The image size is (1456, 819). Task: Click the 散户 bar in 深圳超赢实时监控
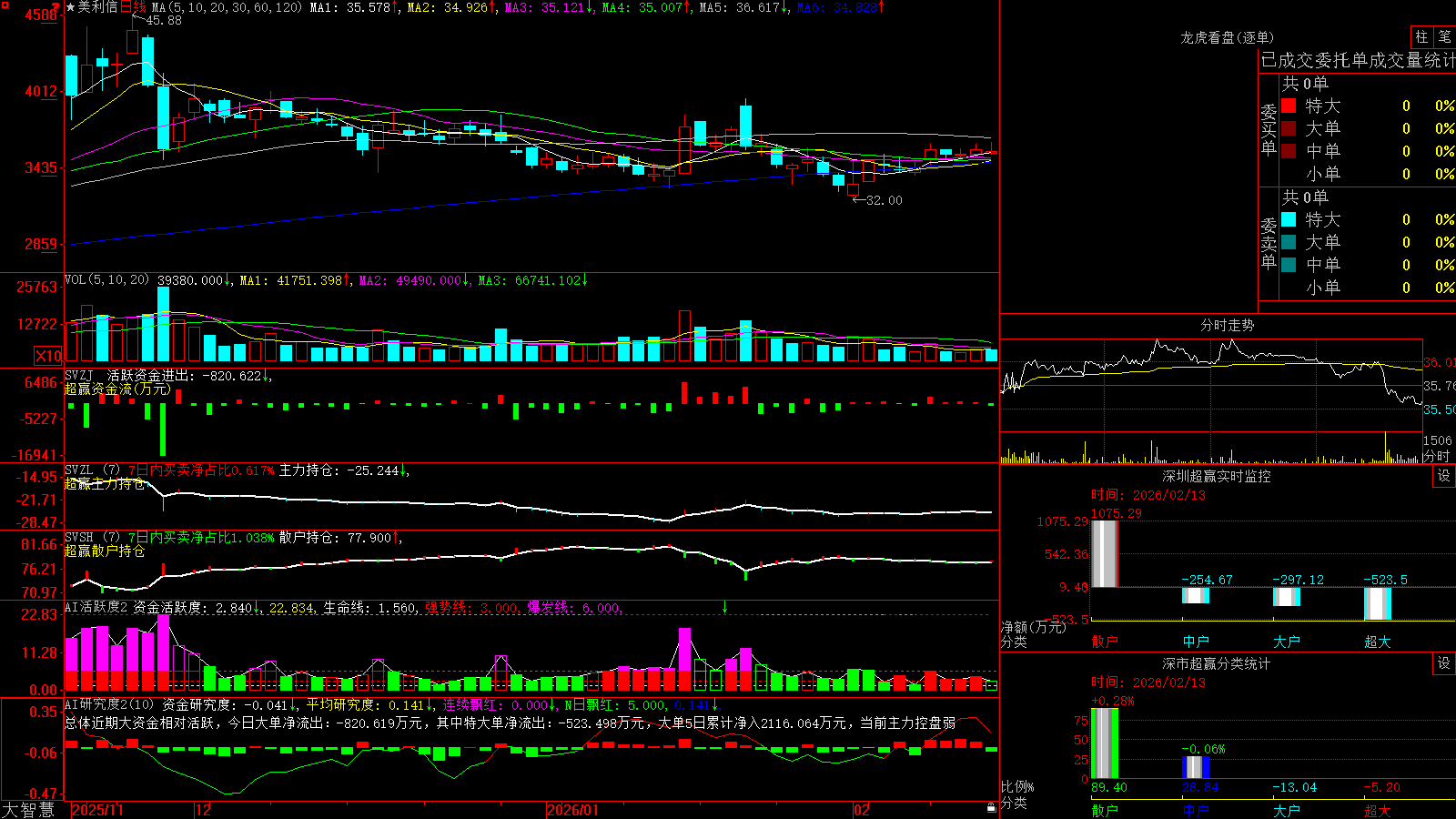coord(1104,553)
